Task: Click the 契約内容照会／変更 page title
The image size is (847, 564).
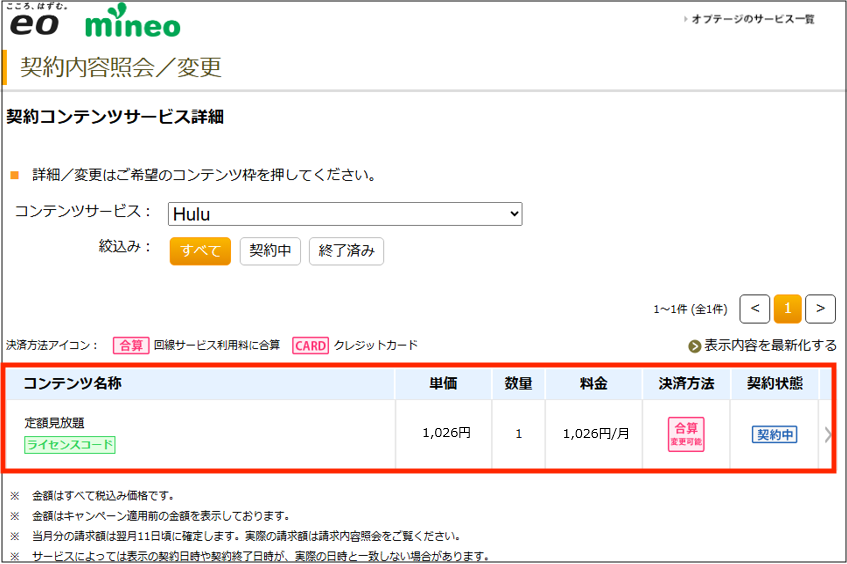Action: tap(121, 68)
